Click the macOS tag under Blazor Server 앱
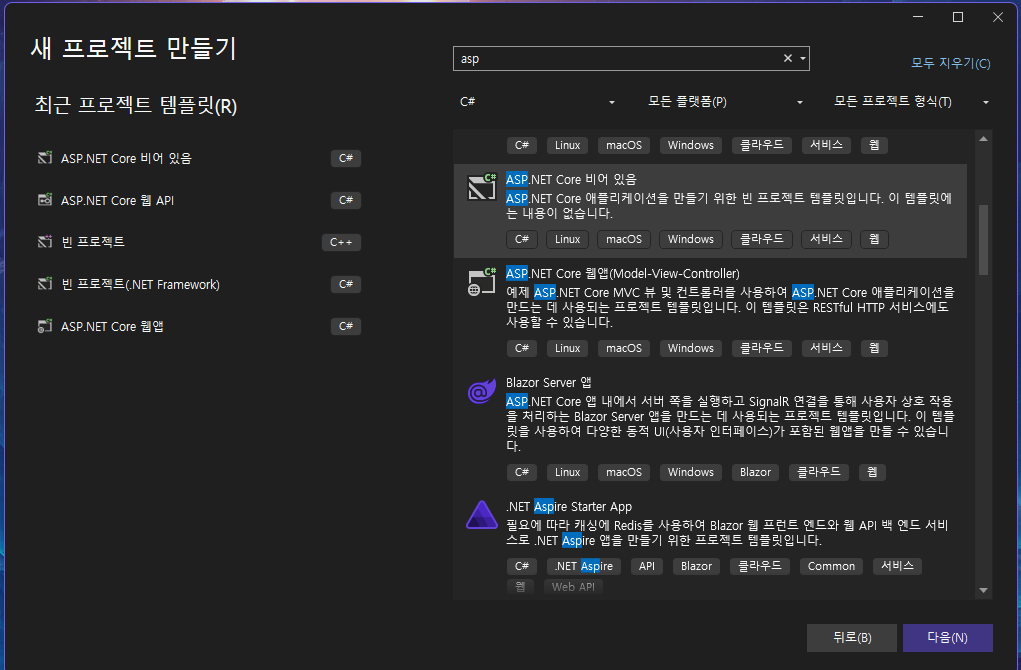 pyautogui.click(x=624, y=472)
